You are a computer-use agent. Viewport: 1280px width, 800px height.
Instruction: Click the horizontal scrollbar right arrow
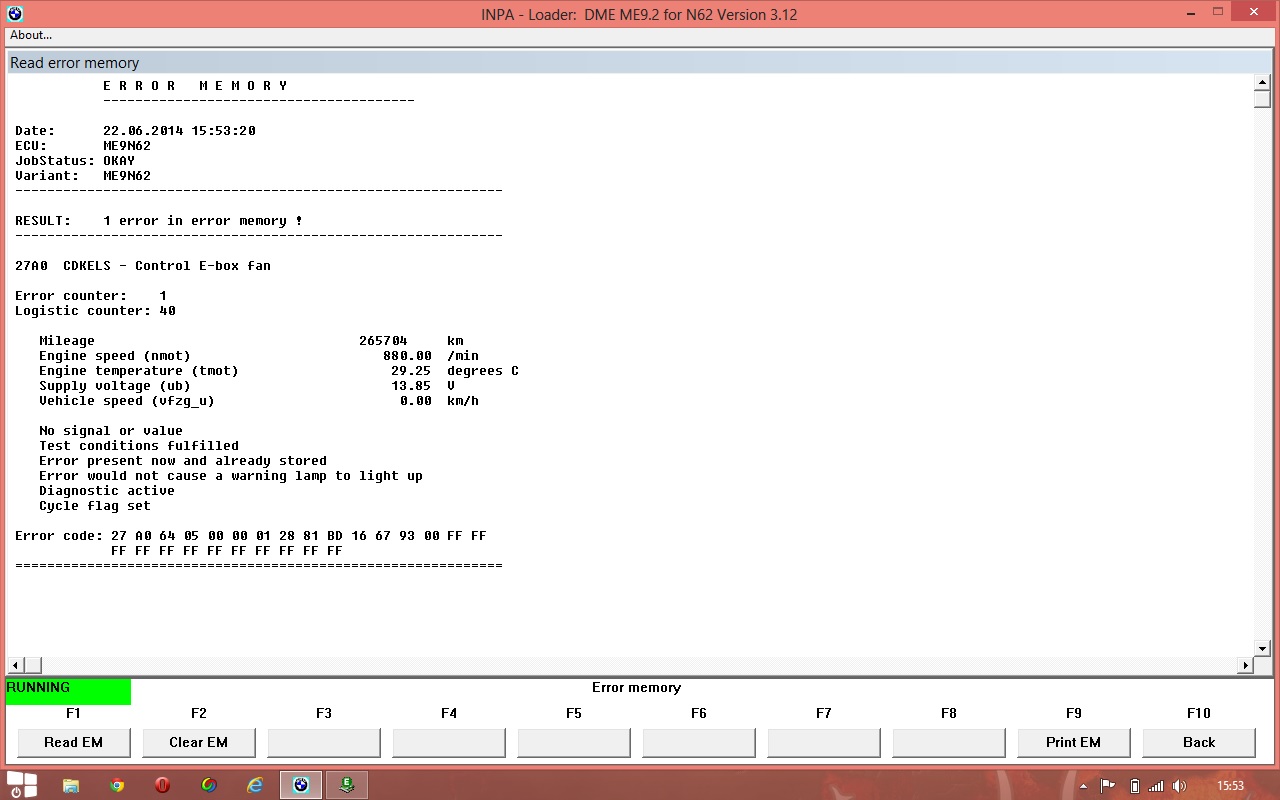1246,665
